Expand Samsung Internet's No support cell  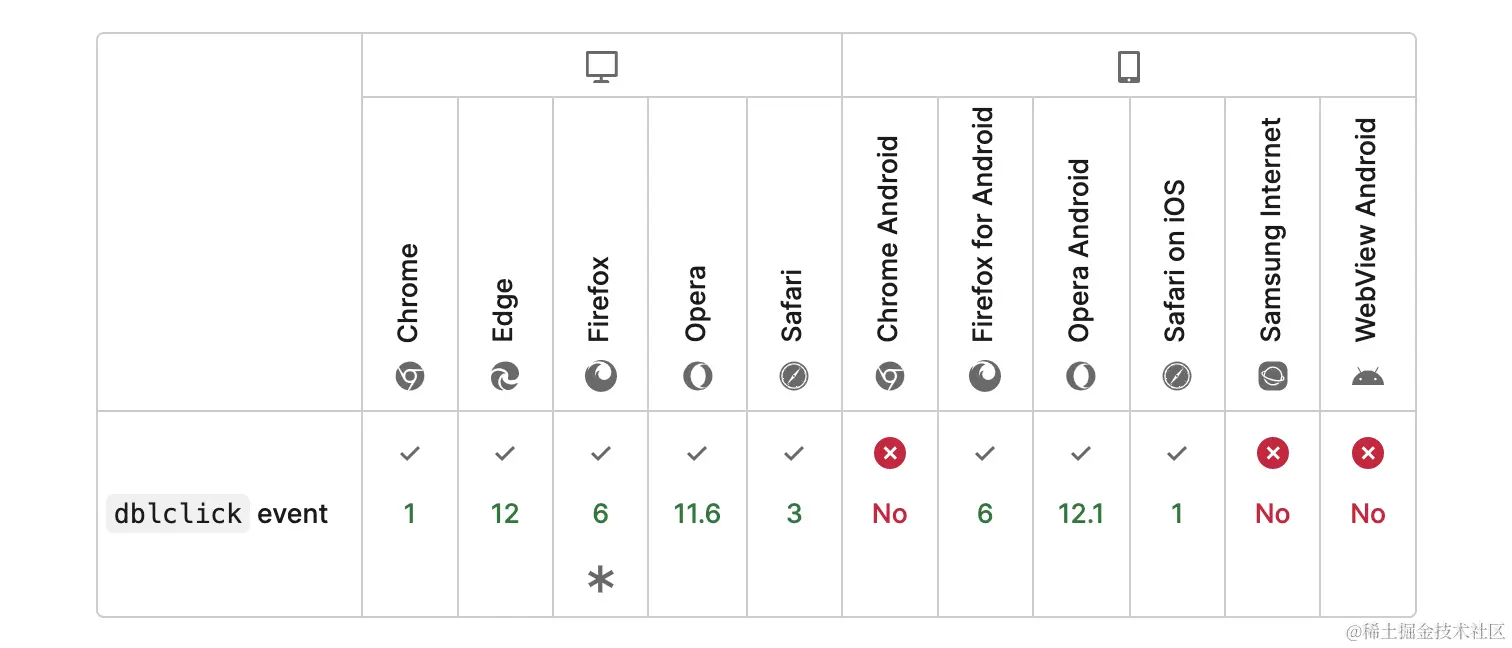(x=1272, y=514)
